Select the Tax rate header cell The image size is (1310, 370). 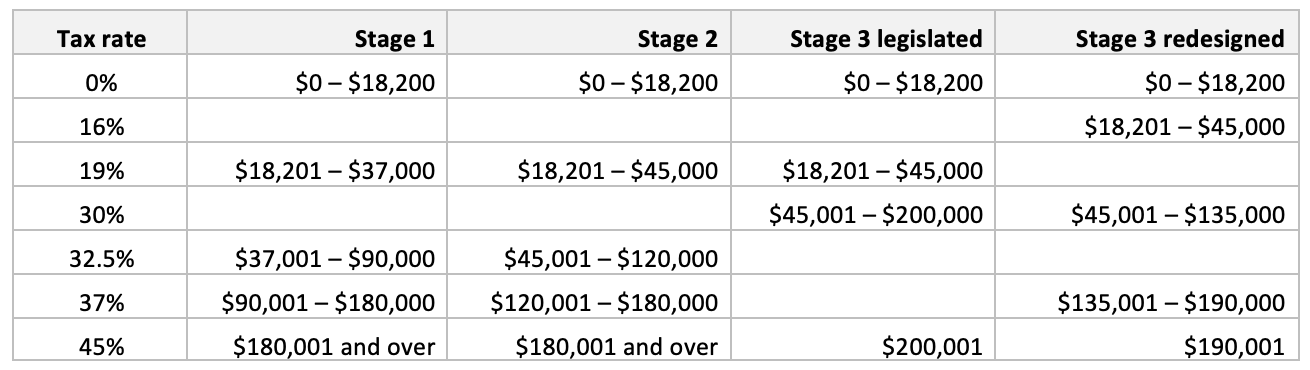coord(101,39)
